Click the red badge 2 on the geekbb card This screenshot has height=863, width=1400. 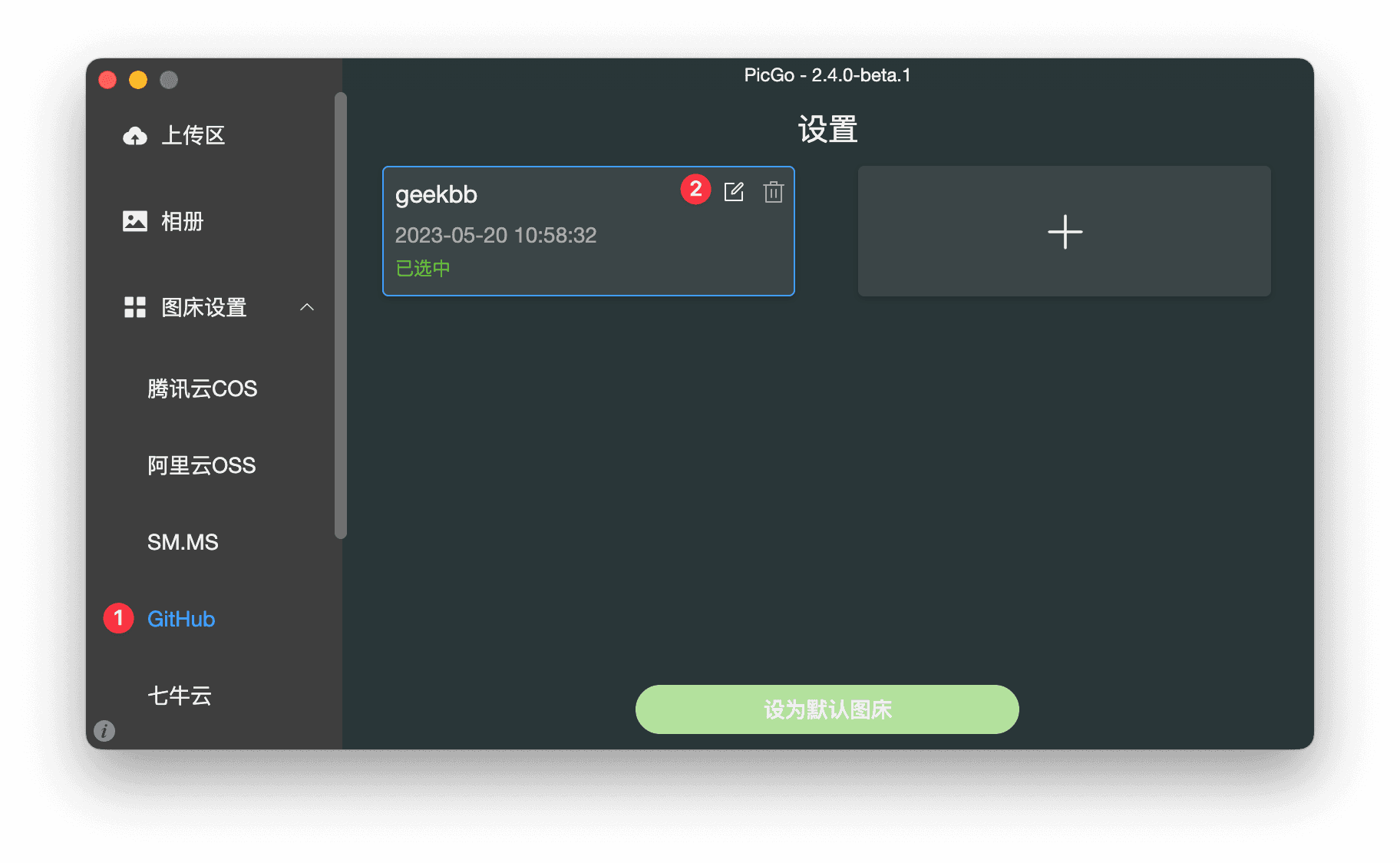pos(695,188)
